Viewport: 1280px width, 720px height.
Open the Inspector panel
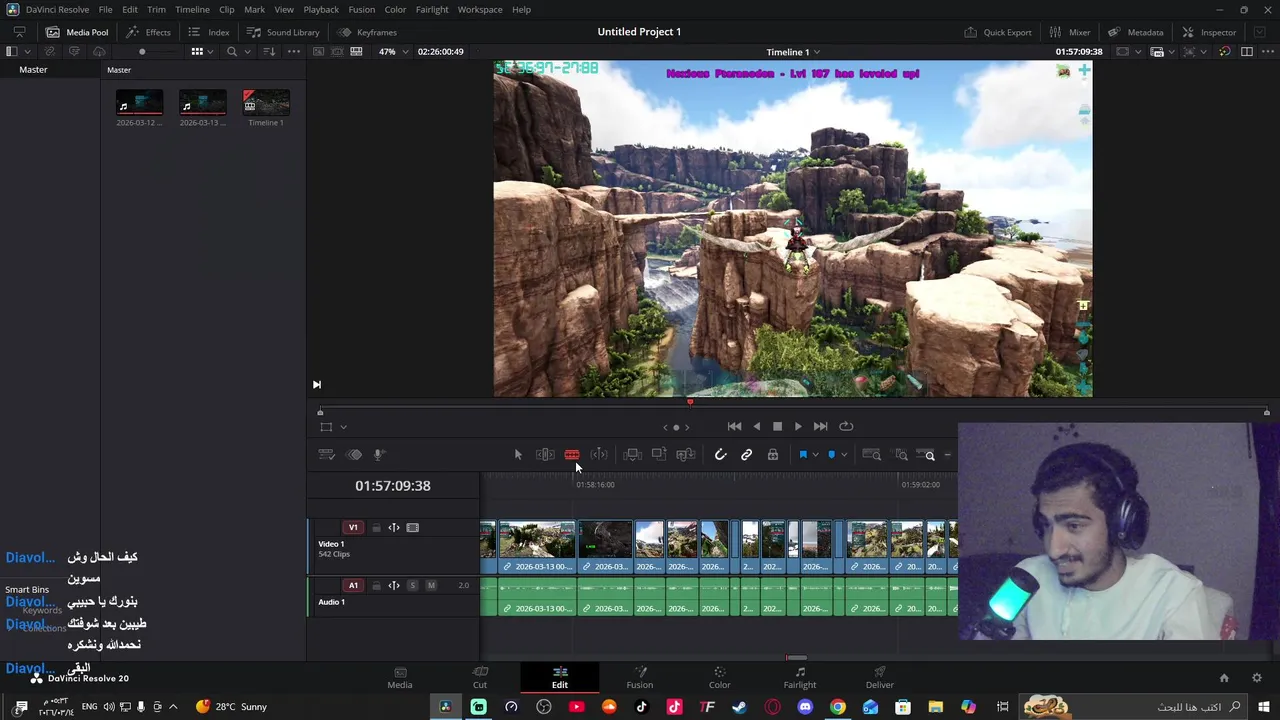(x=1209, y=32)
